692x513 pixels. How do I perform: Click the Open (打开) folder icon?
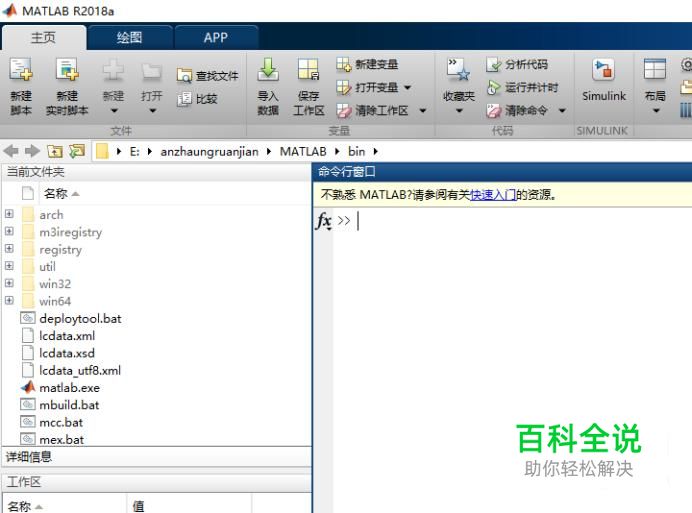point(151,72)
